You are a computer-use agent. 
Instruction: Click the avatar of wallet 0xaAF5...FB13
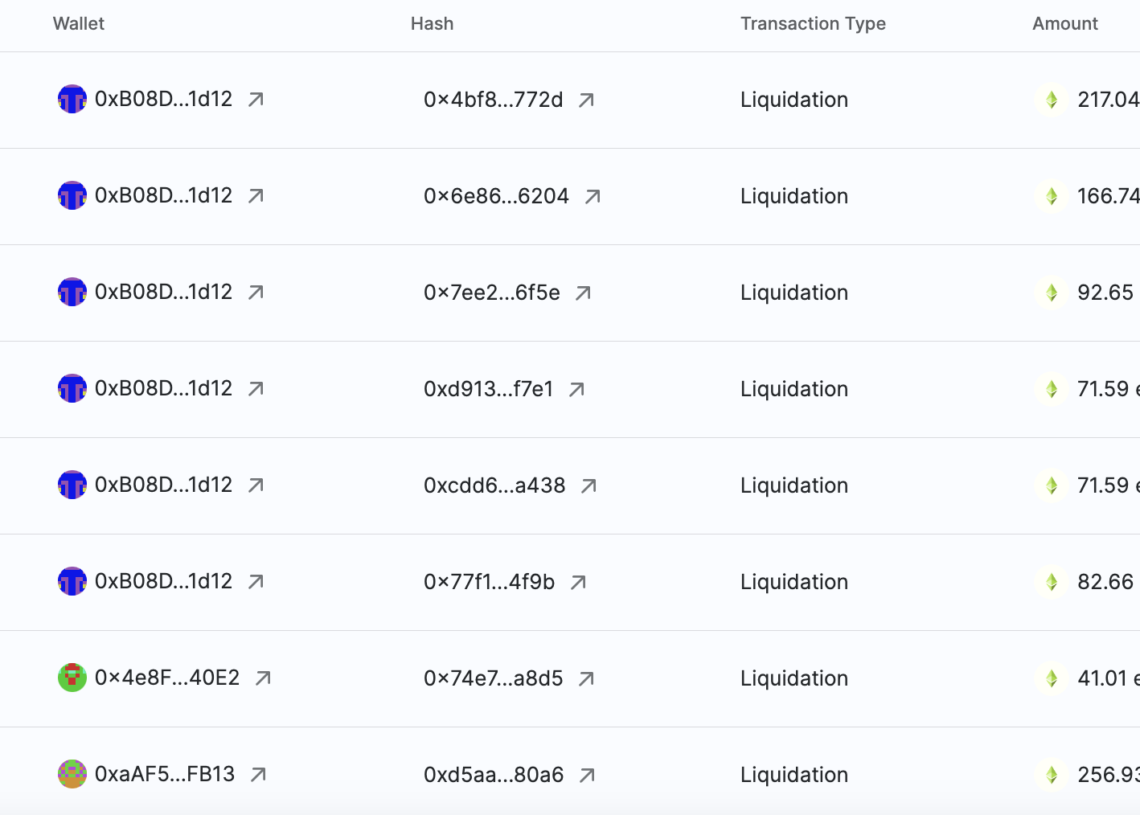pos(72,774)
